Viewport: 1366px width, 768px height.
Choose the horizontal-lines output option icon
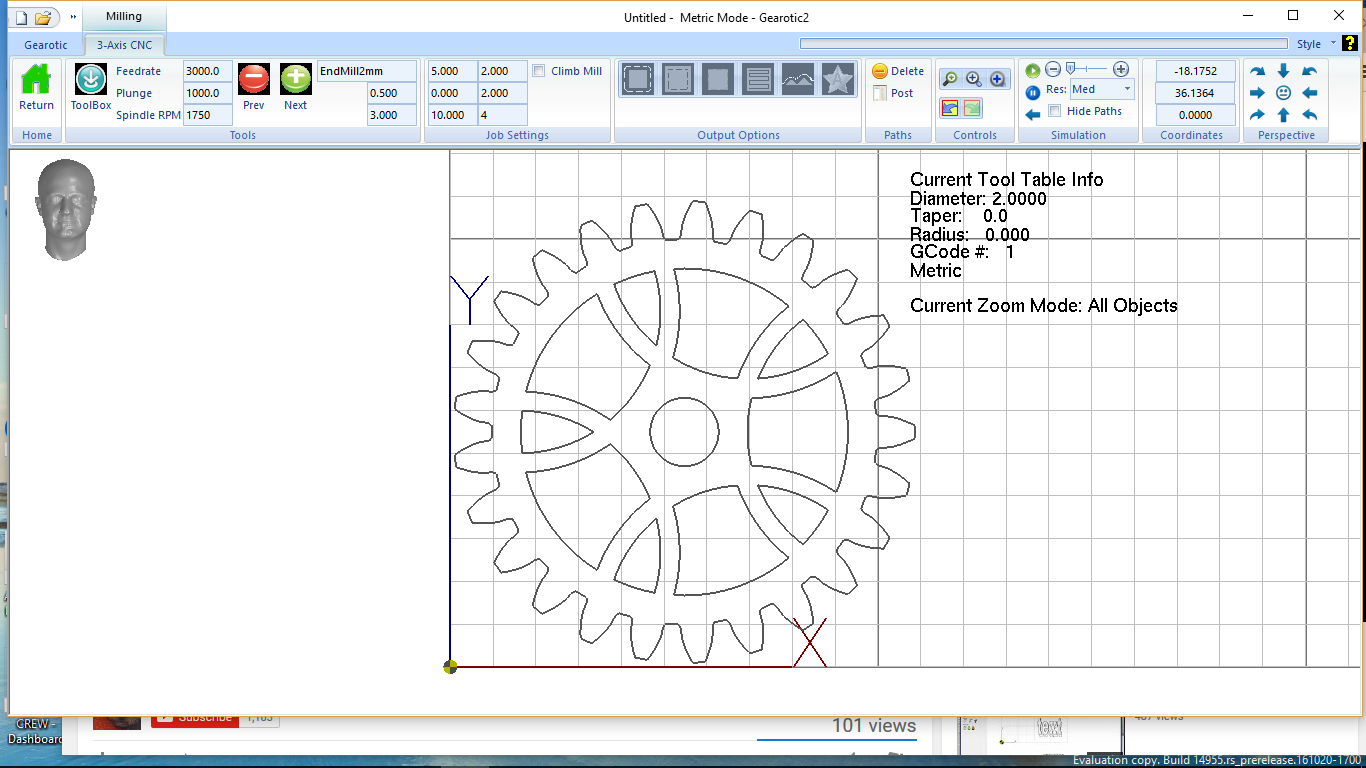[x=758, y=79]
